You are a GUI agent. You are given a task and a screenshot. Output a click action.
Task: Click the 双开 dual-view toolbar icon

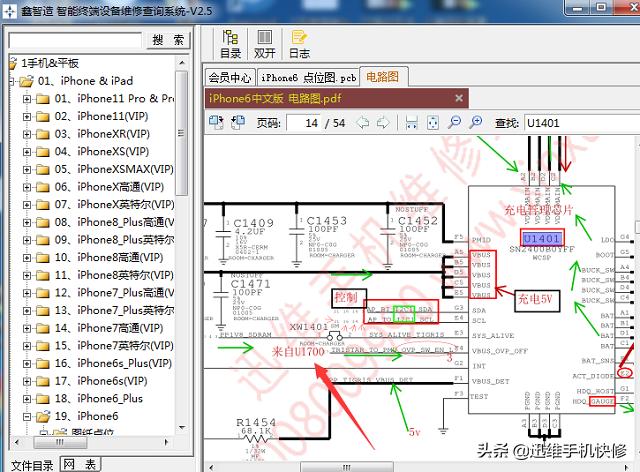click(x=265, y=45)
